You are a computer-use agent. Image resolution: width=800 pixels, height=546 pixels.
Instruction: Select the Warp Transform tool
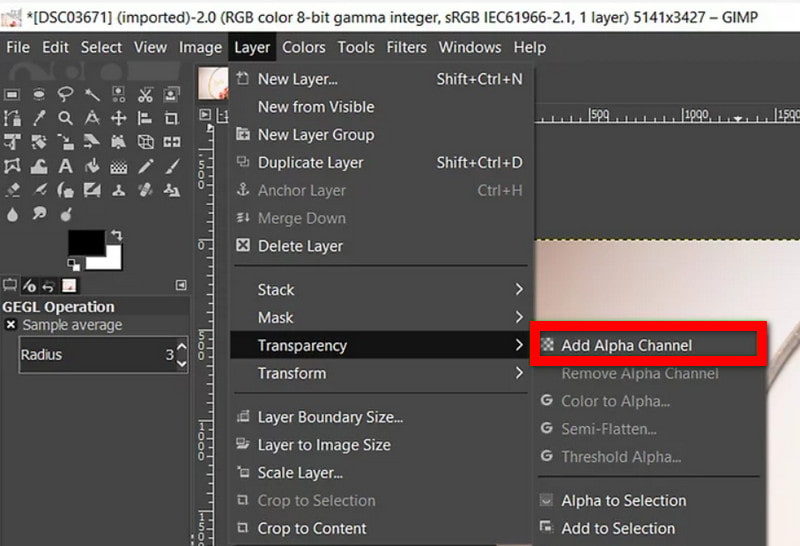pos(39,166)
